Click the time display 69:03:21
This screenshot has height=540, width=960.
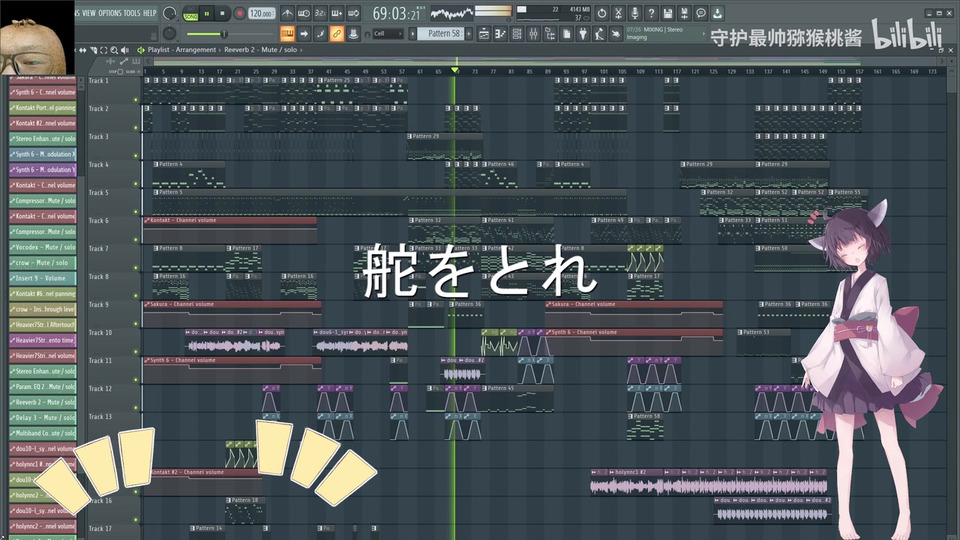397,13
